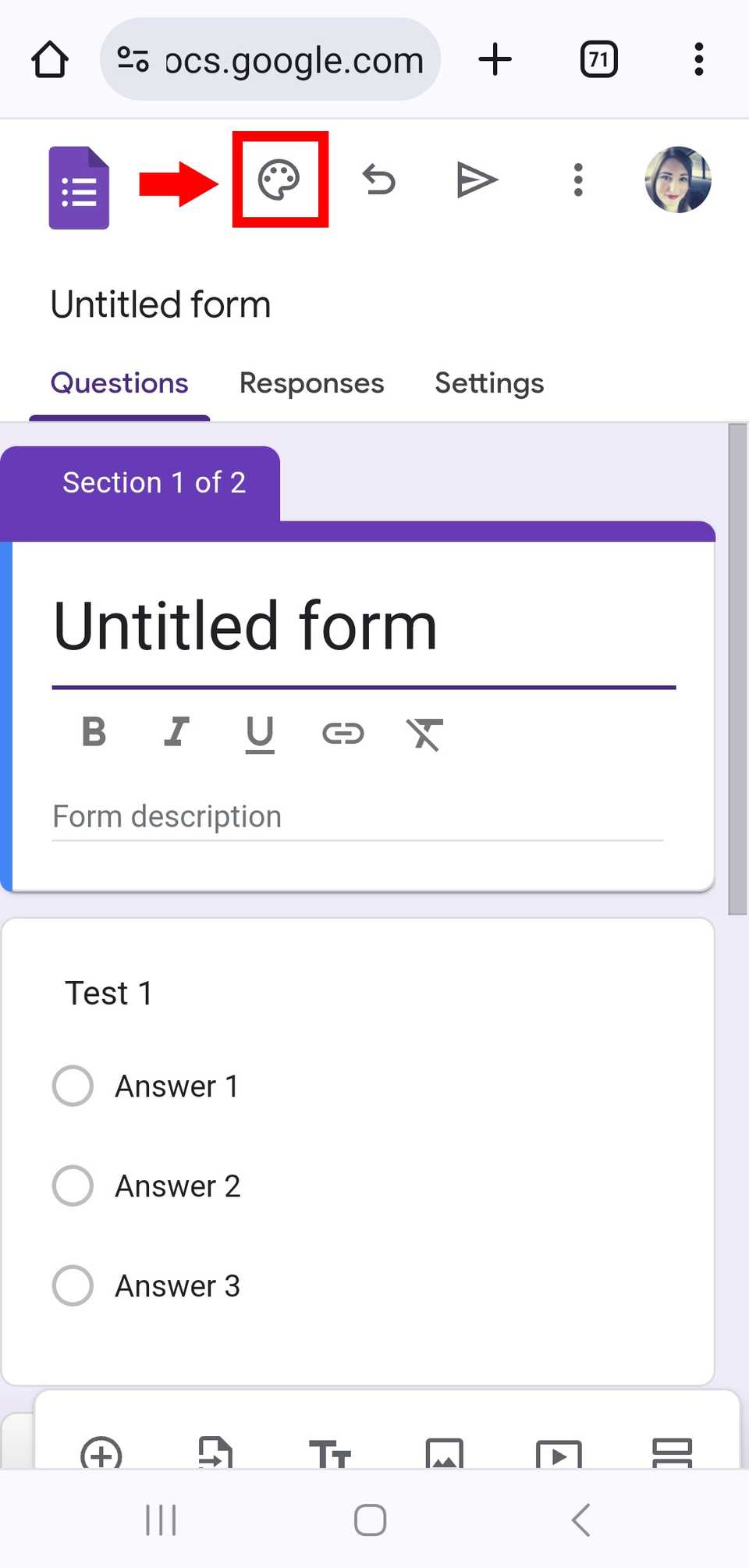Select the Answer 2 radio button
This screenshot has height=1568, width=749.
tap(72, 1186)
